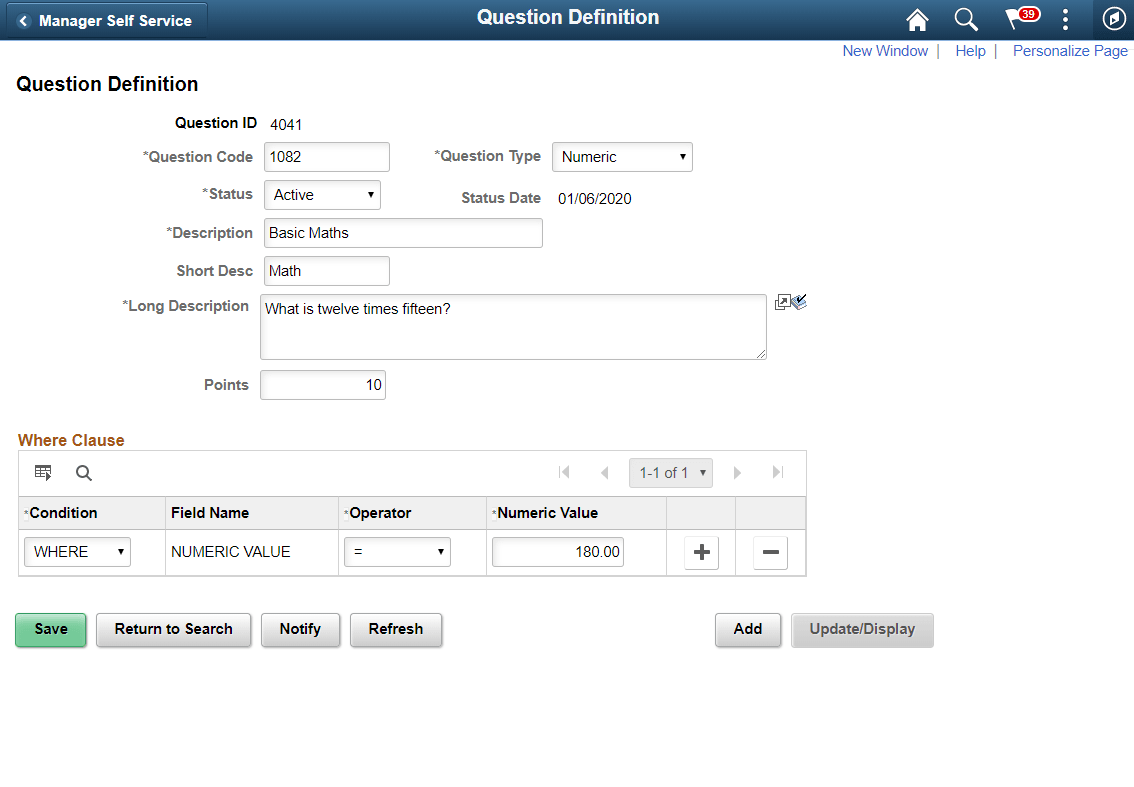Save the question definition

click(50, 630)
